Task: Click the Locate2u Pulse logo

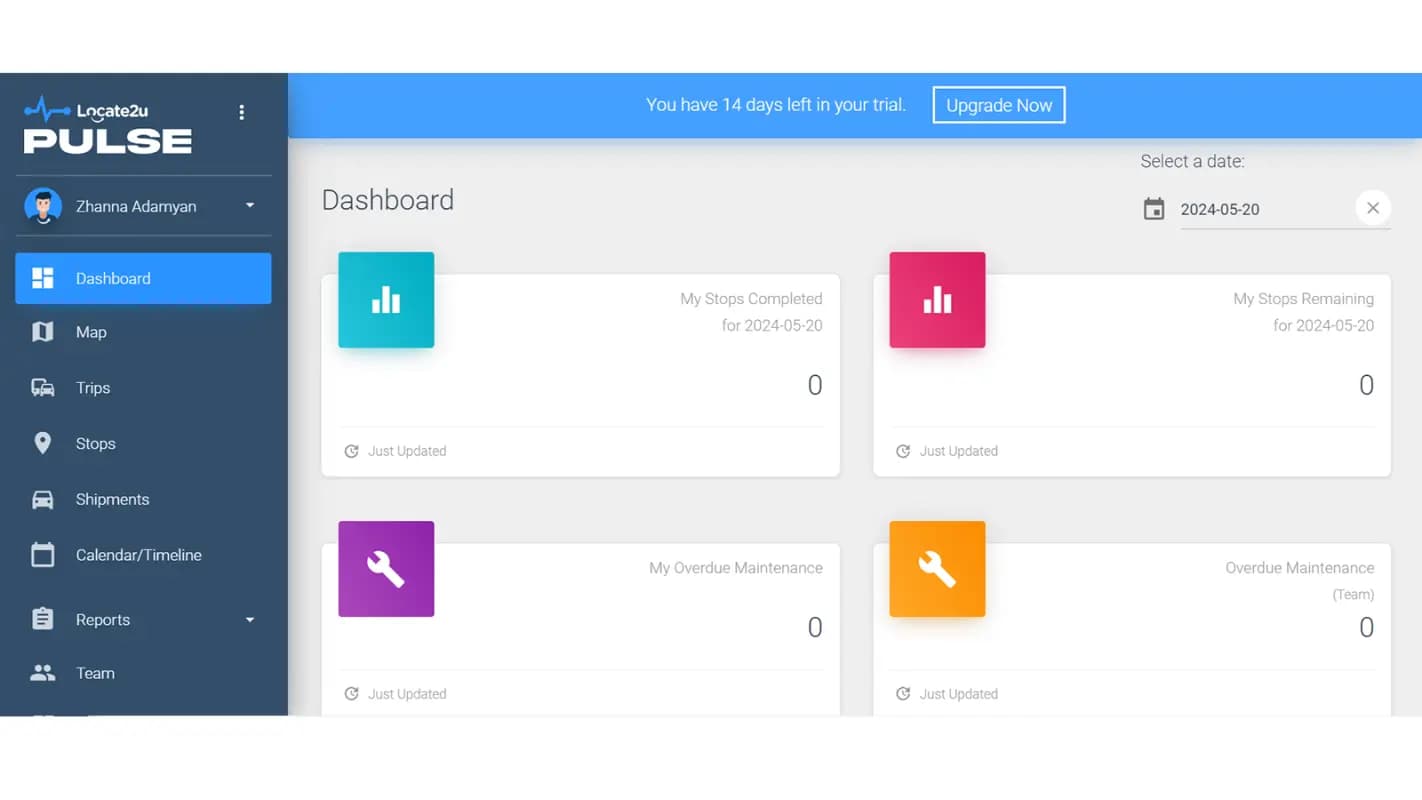Action: point(108,126)
